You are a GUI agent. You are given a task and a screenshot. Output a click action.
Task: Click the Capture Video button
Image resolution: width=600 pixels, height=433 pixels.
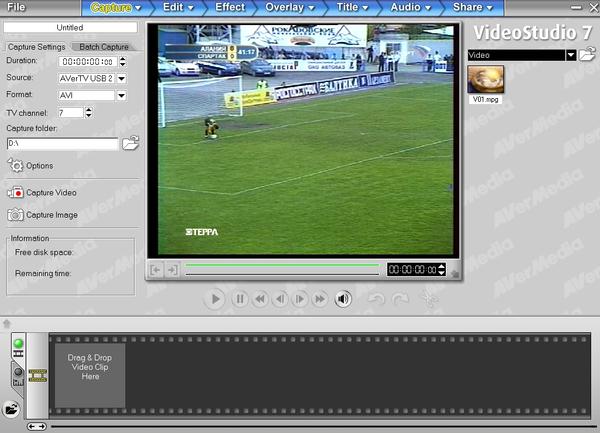point(16,192)
